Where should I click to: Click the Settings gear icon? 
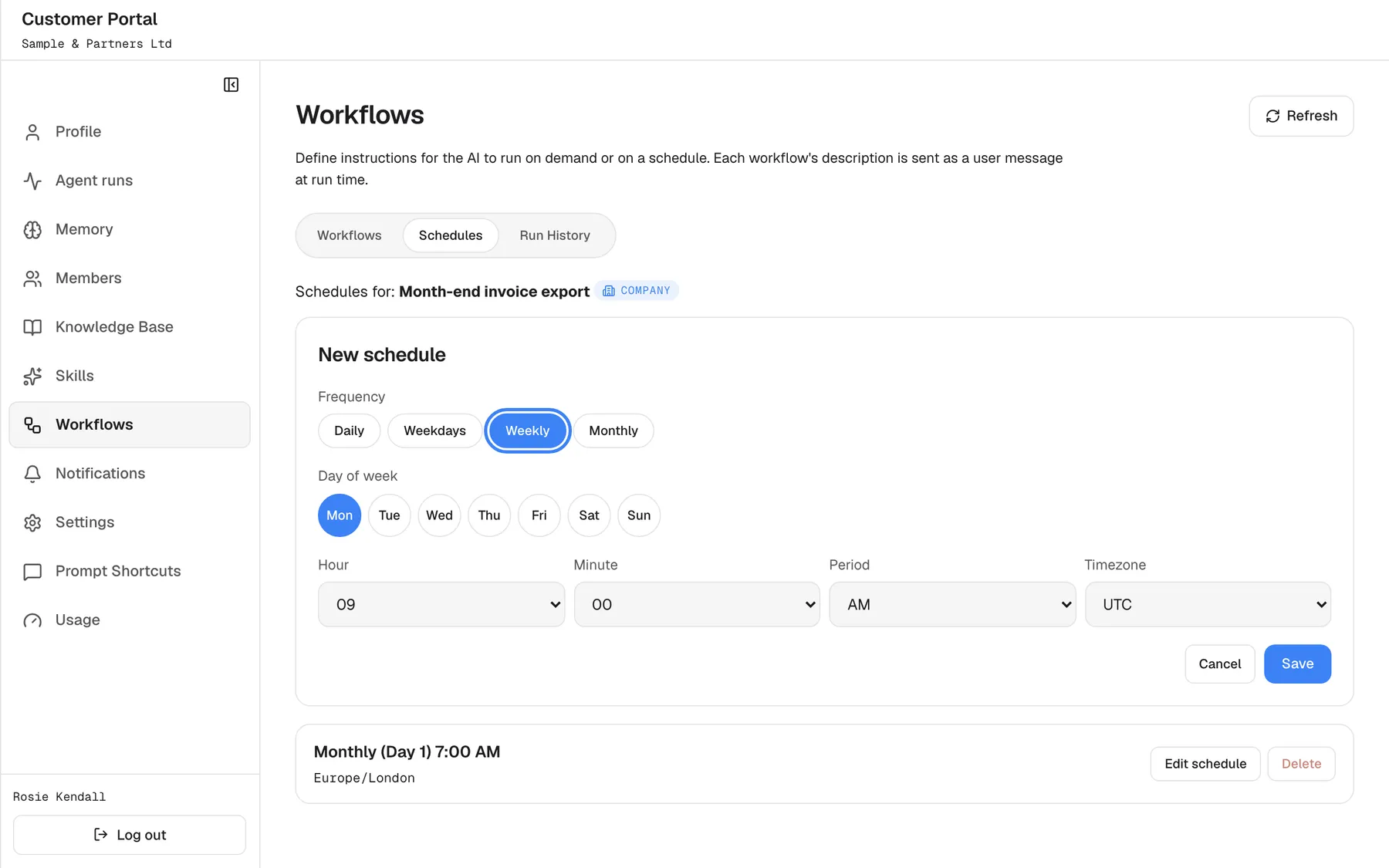click(32, 522)
